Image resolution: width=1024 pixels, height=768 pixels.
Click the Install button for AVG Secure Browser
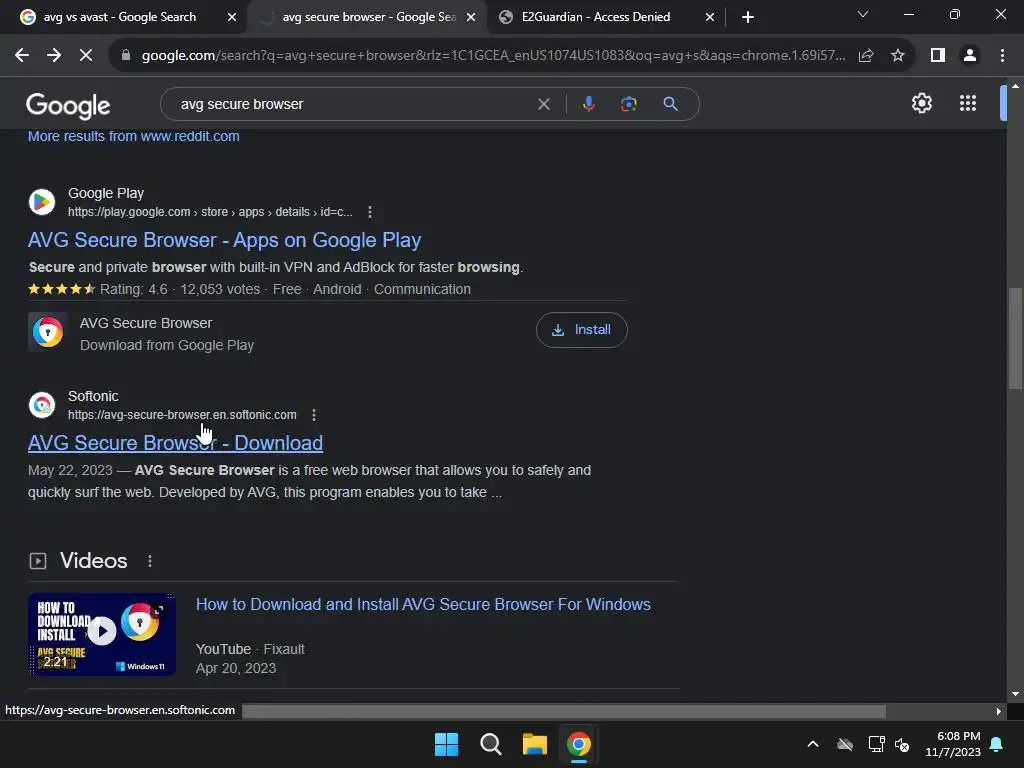[581, 330]
